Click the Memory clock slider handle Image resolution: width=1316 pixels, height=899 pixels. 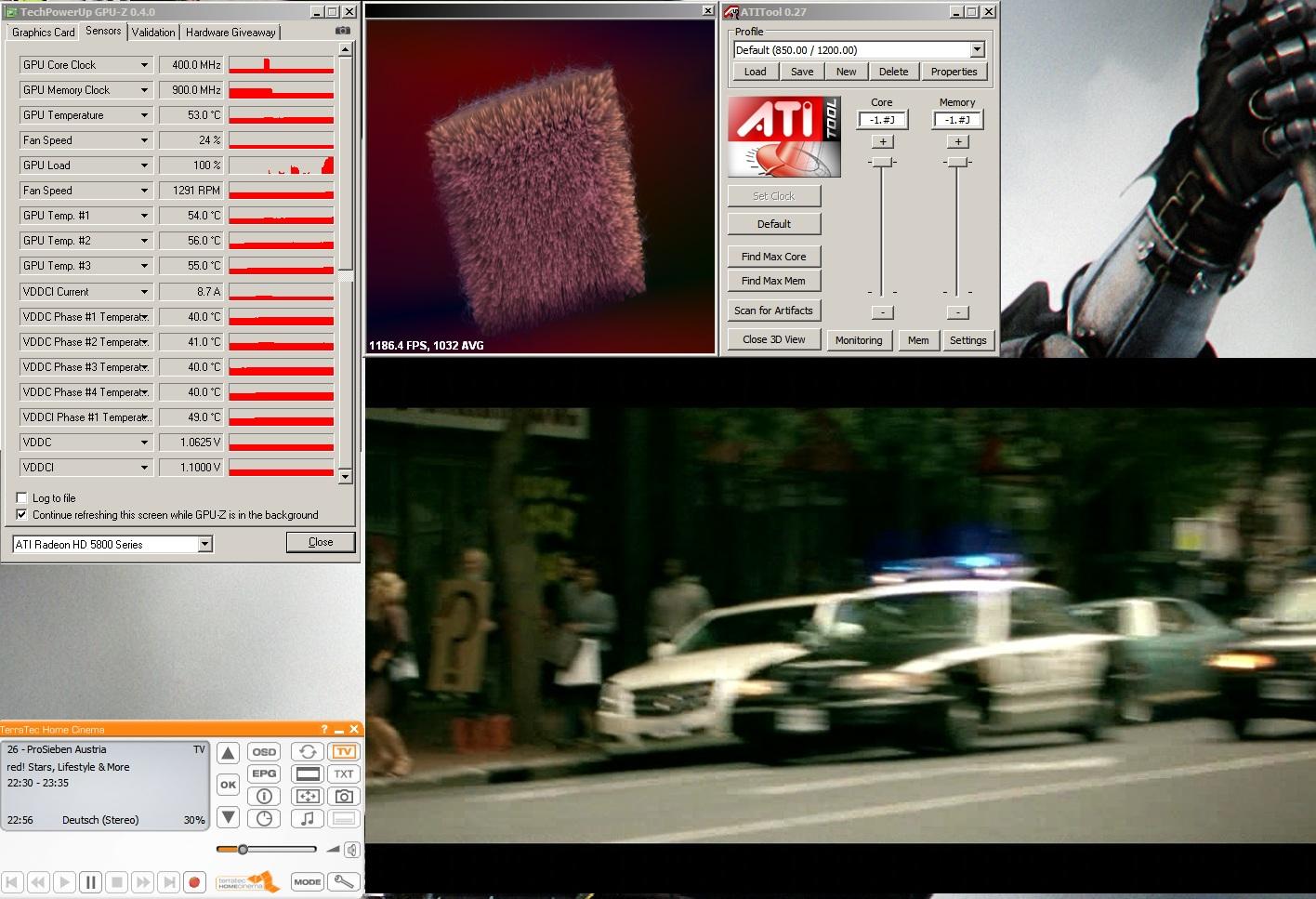point(957,162)
